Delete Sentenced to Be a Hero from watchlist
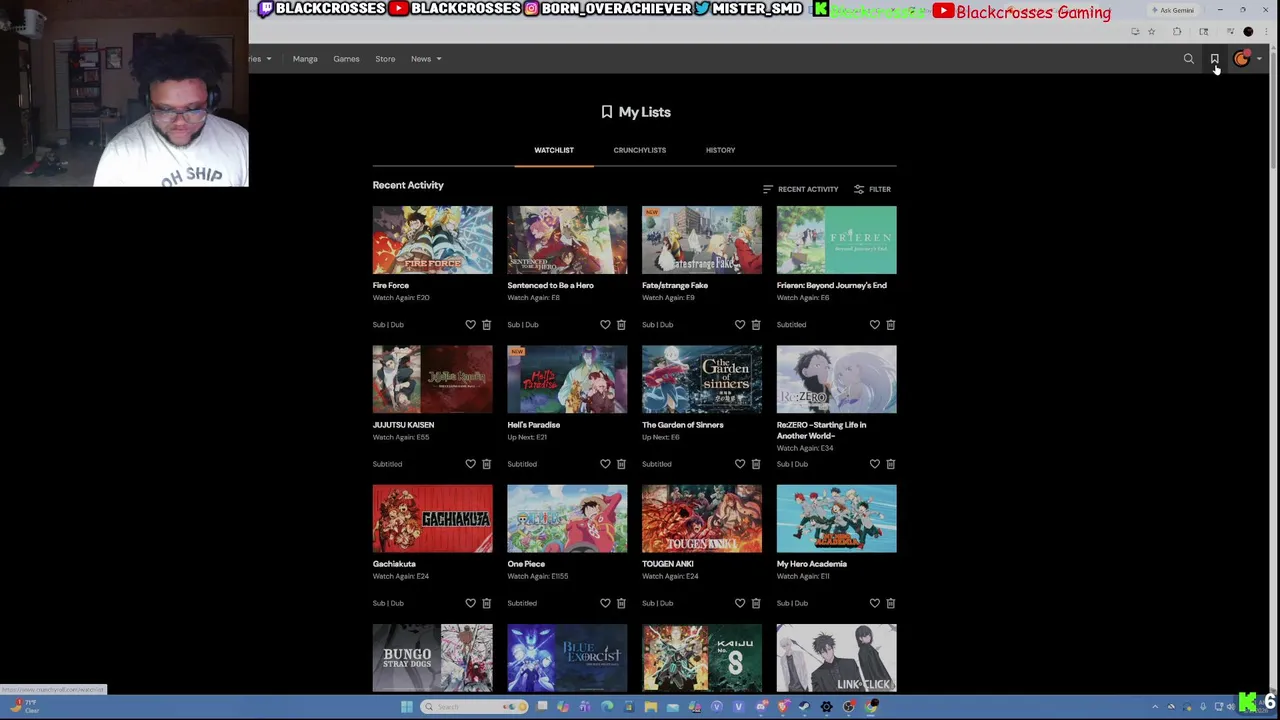The image size is (1280, 720). pos(621,325)
